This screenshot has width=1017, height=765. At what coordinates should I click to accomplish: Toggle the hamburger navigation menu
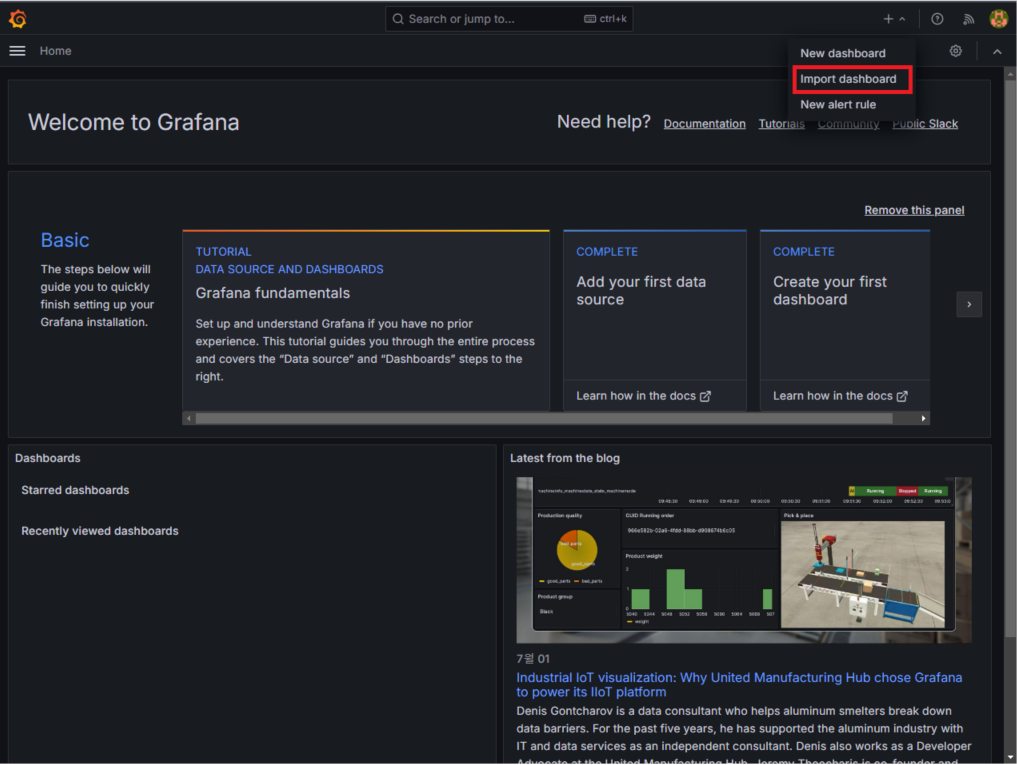[17, 51]
